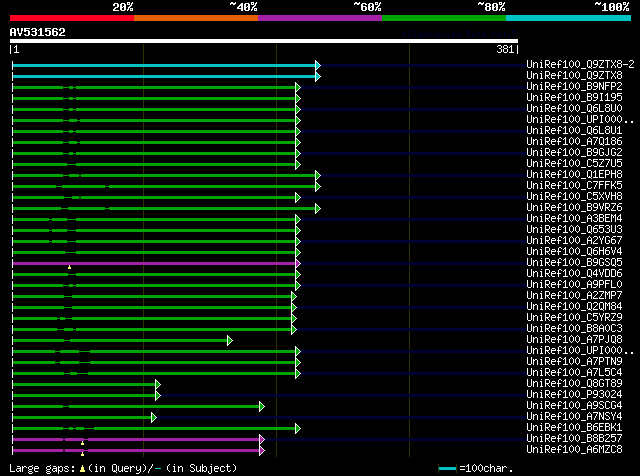Image resolution: width=640 pixels, height=476 pixels.
Task: Open the UniRef100_Q653U3 hit label
Action: pyautogui.click(x=574, y=229)
